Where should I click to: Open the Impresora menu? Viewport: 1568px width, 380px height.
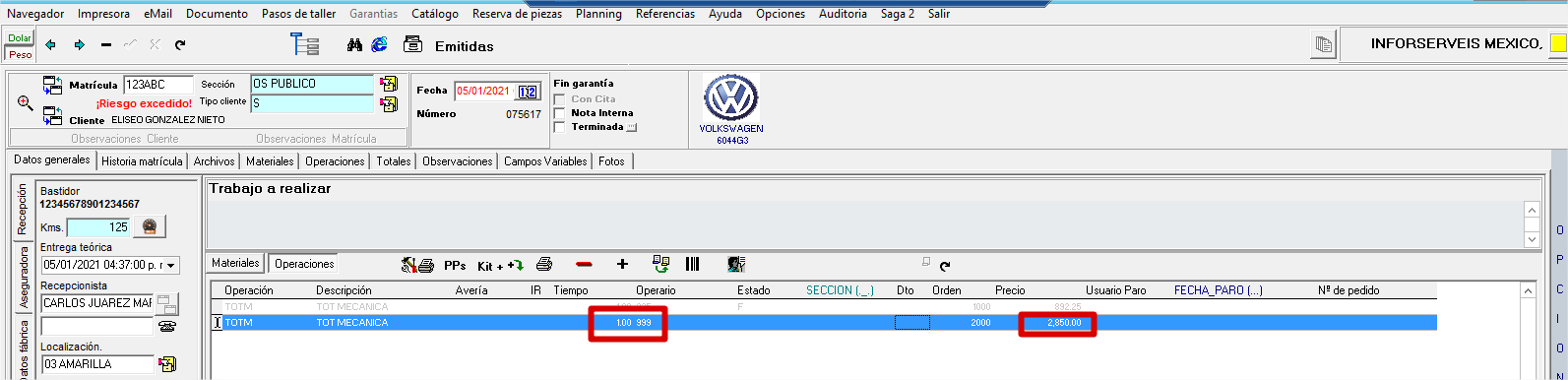[x=103, y=14]
